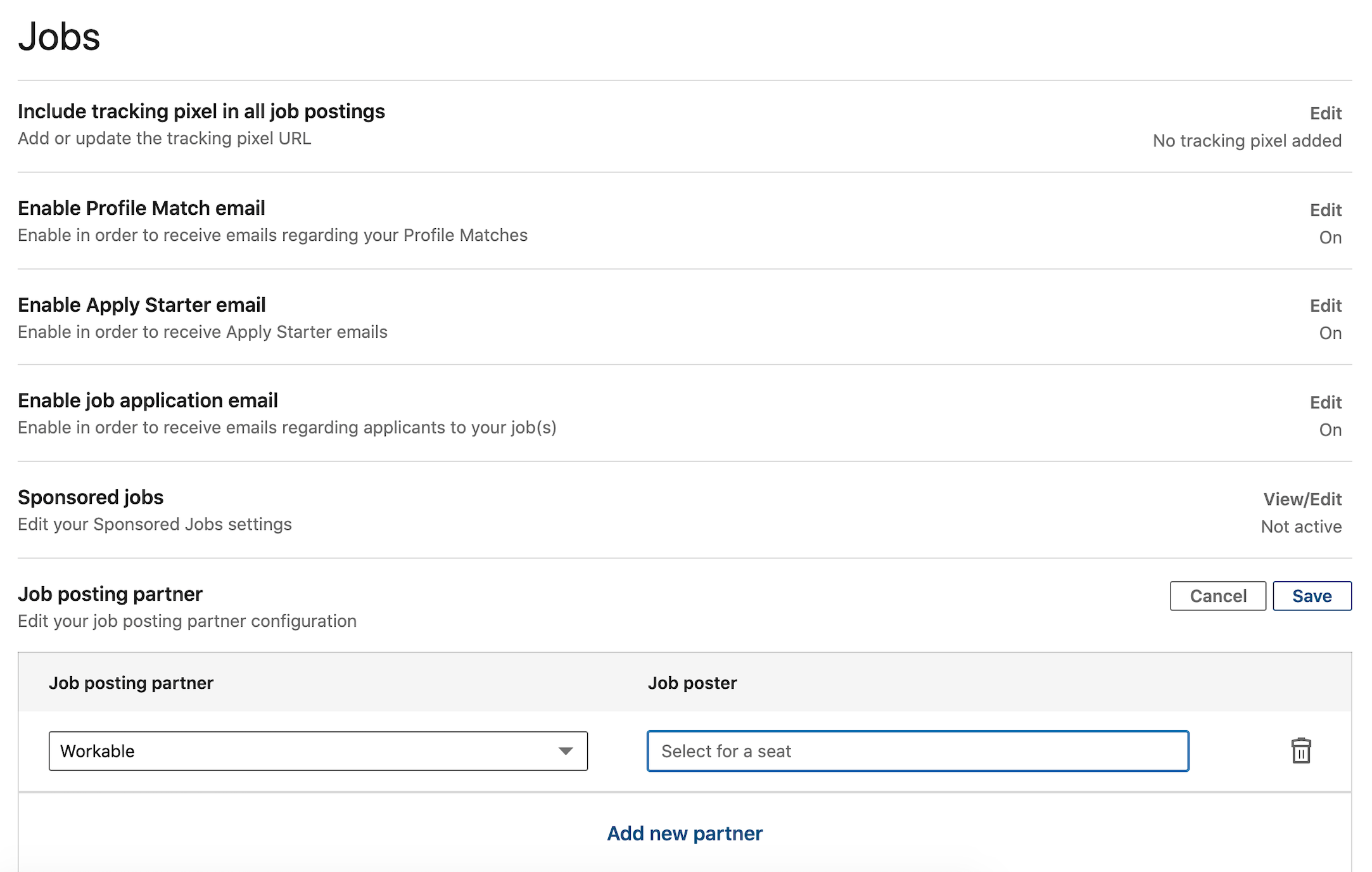Open the Workable partner dropdown arrow
The image size is (1372, 872).
click(x=565, y=751)
